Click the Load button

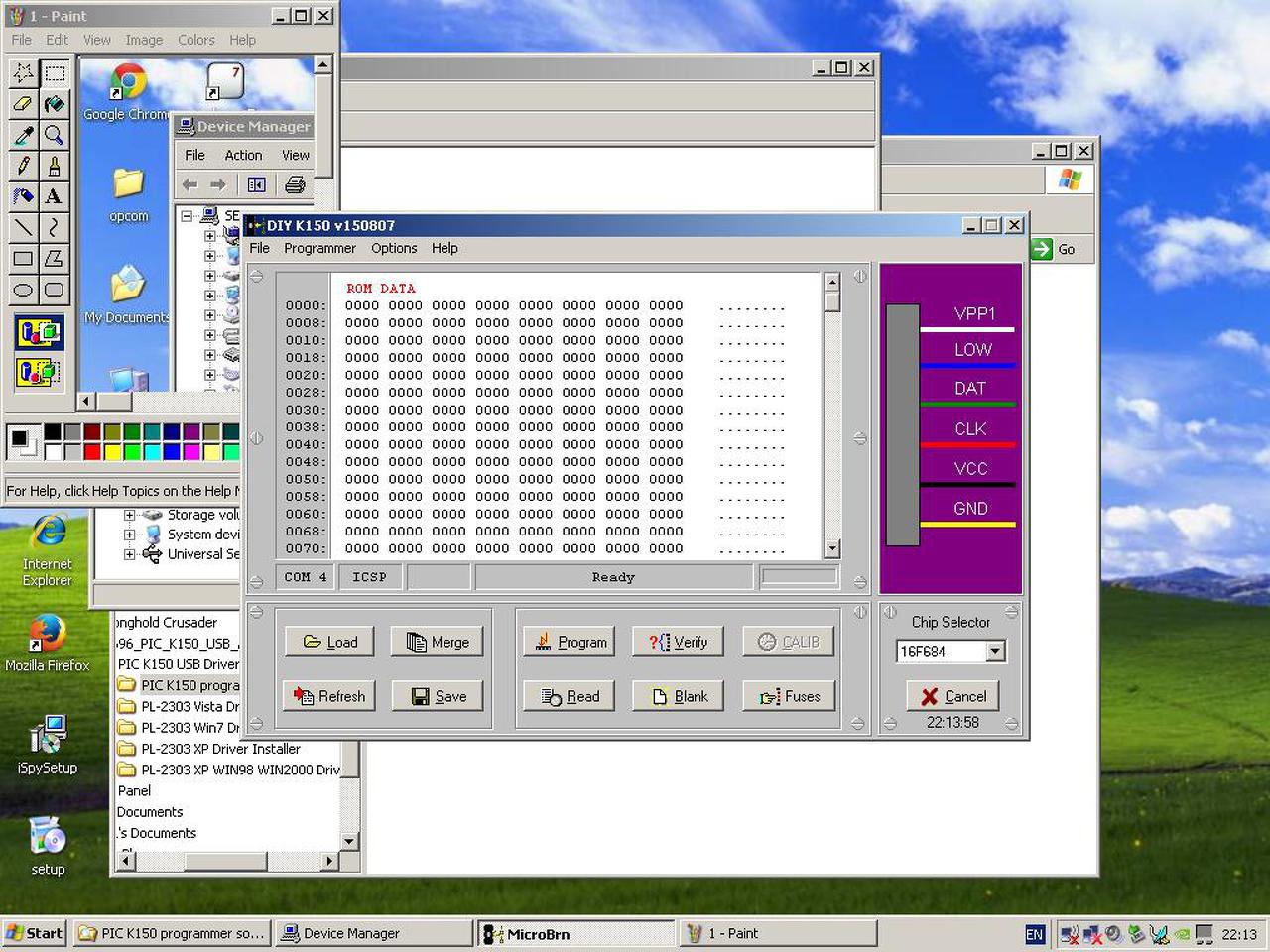329,642
